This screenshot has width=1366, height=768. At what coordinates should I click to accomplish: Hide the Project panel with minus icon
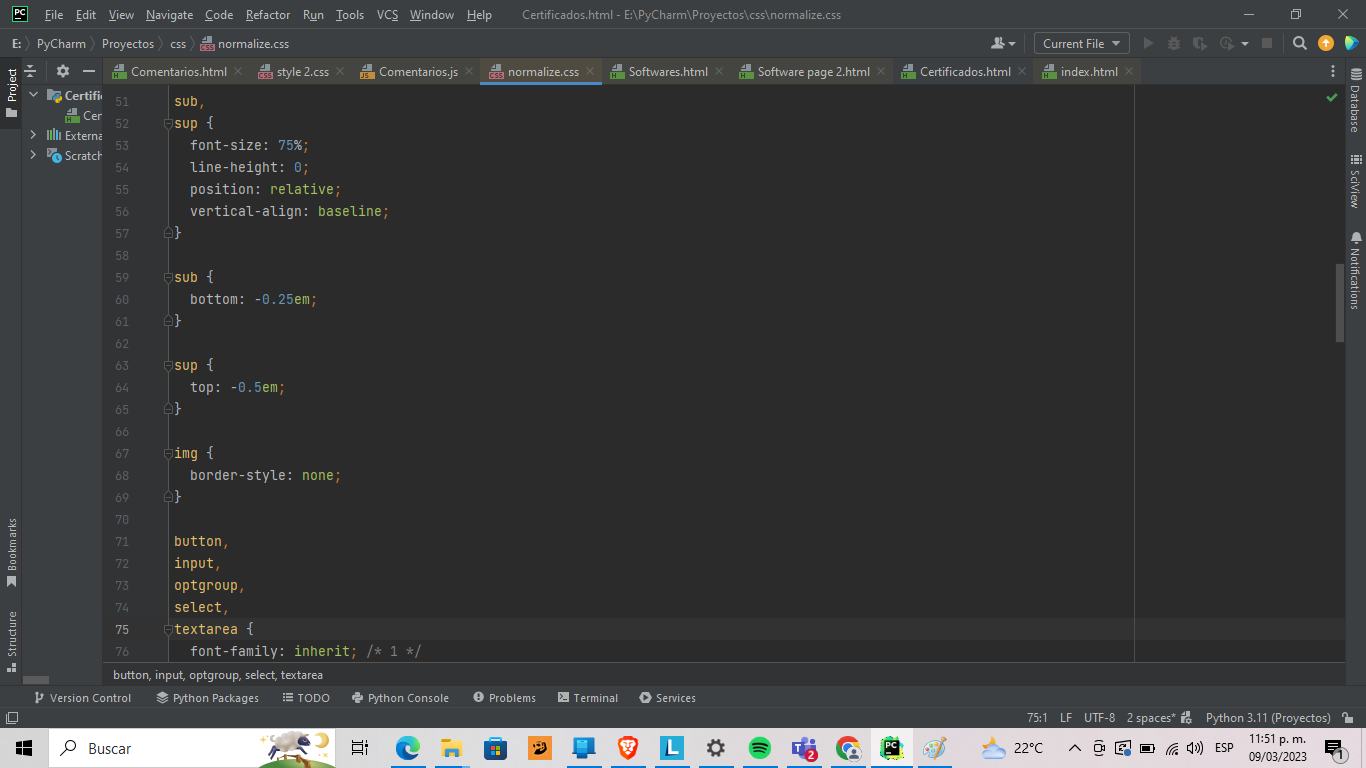coord(89,71)
